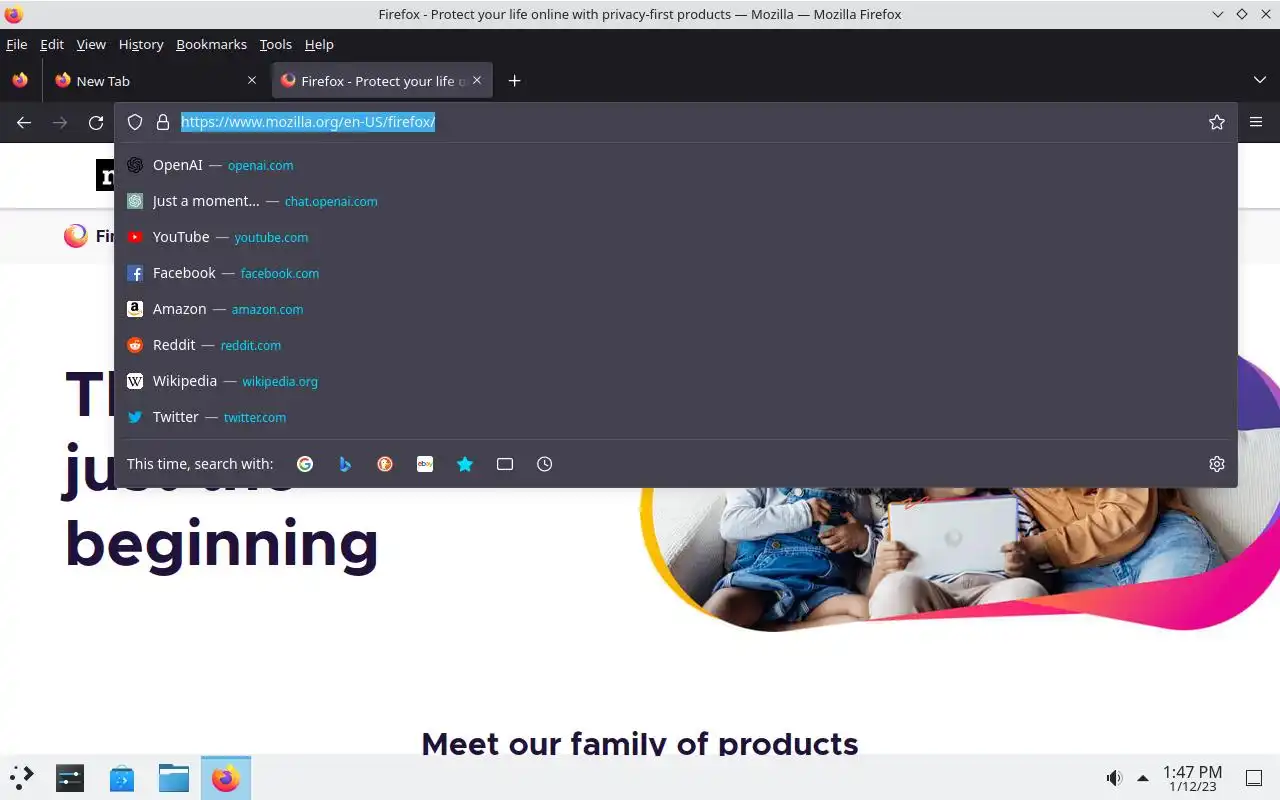Open the Twitter suggestion
Viewport: 1280px width, 800px height.
pyautogui.click(x=676, y=417)
